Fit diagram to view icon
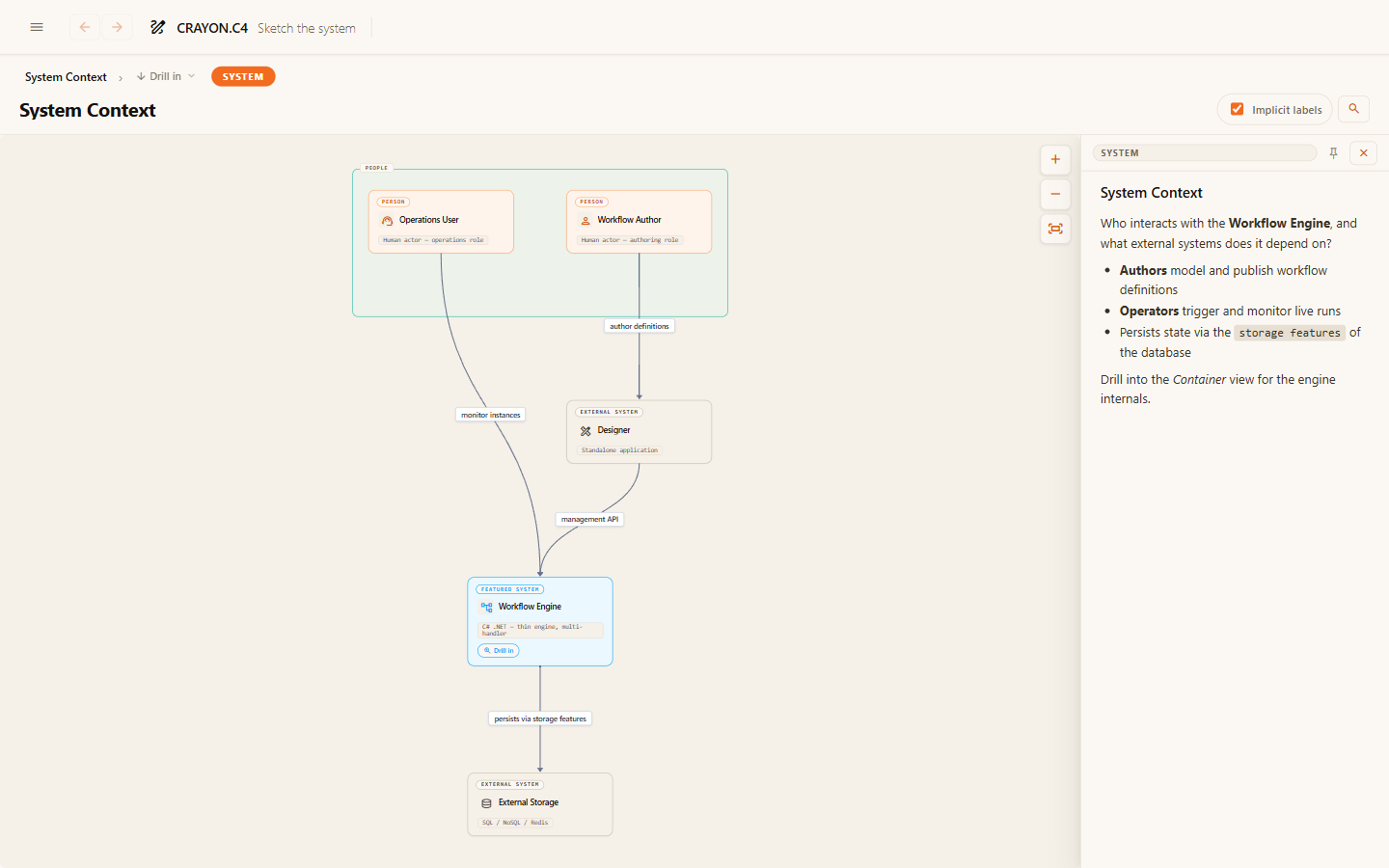This screenshot has width=1389, height=868. pyautogui.click(x=1055, y=229)
